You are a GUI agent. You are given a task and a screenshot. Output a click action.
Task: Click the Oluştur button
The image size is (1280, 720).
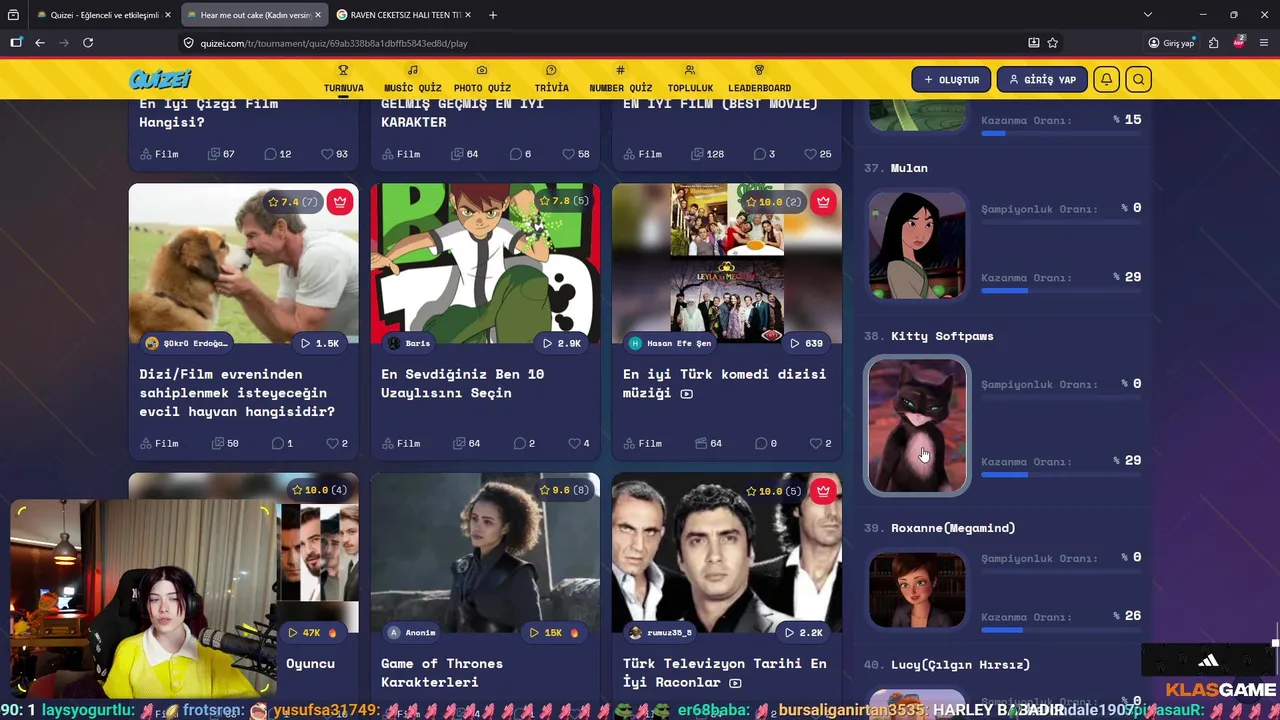[x=951, y=80]
